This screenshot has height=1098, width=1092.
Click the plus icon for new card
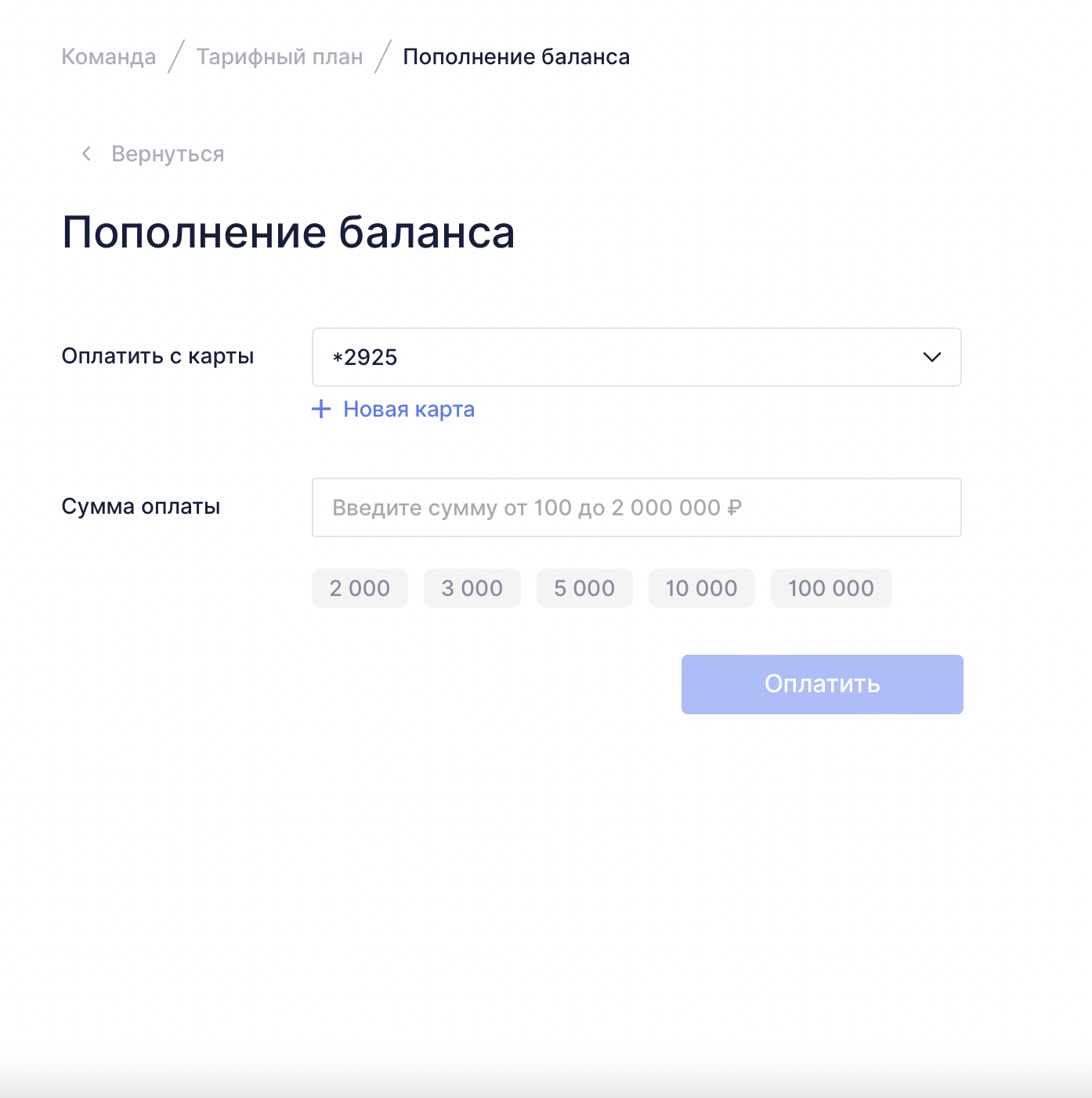click(321, 409)
